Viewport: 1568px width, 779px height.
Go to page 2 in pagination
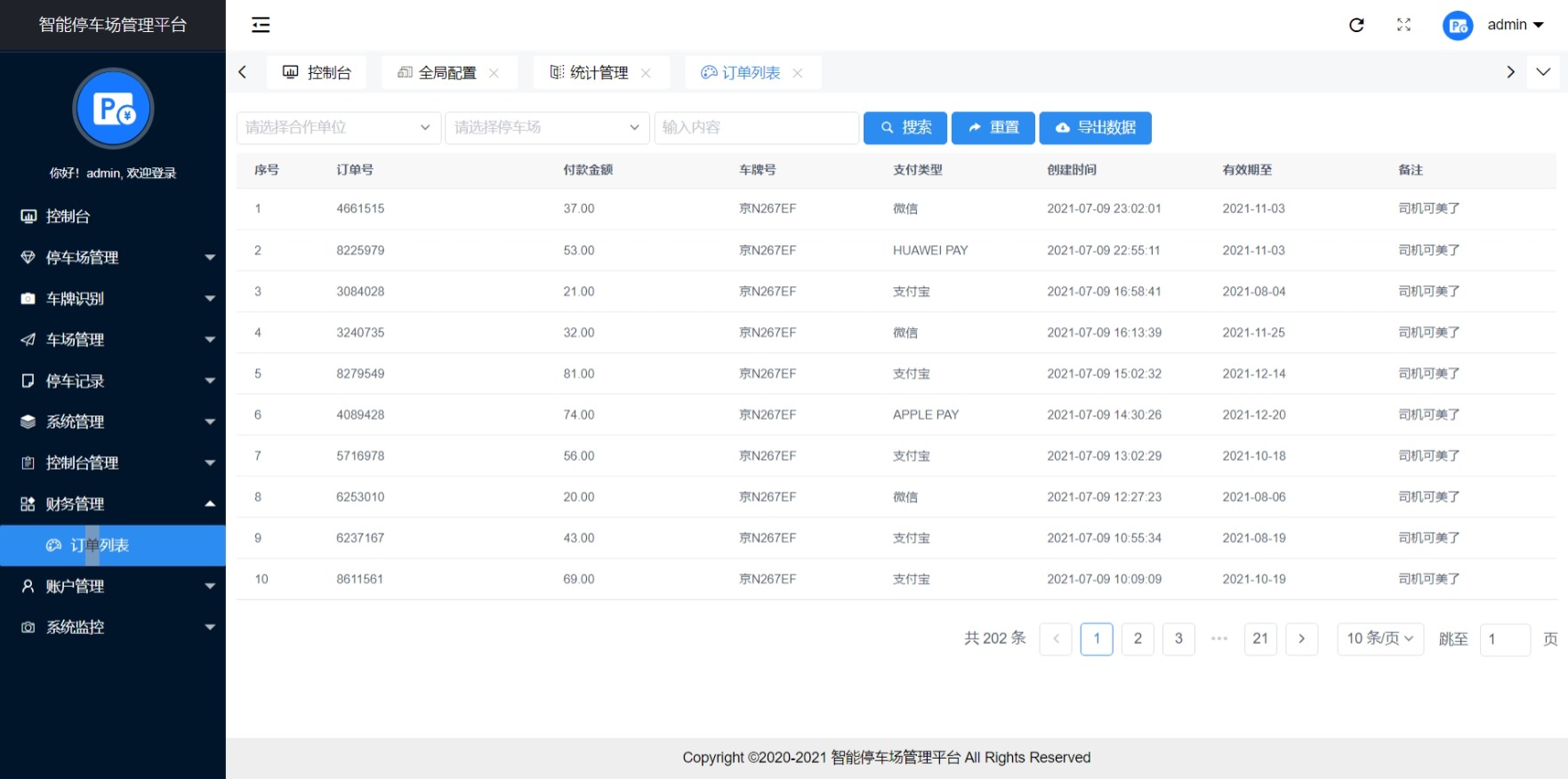pos(1138,638)
